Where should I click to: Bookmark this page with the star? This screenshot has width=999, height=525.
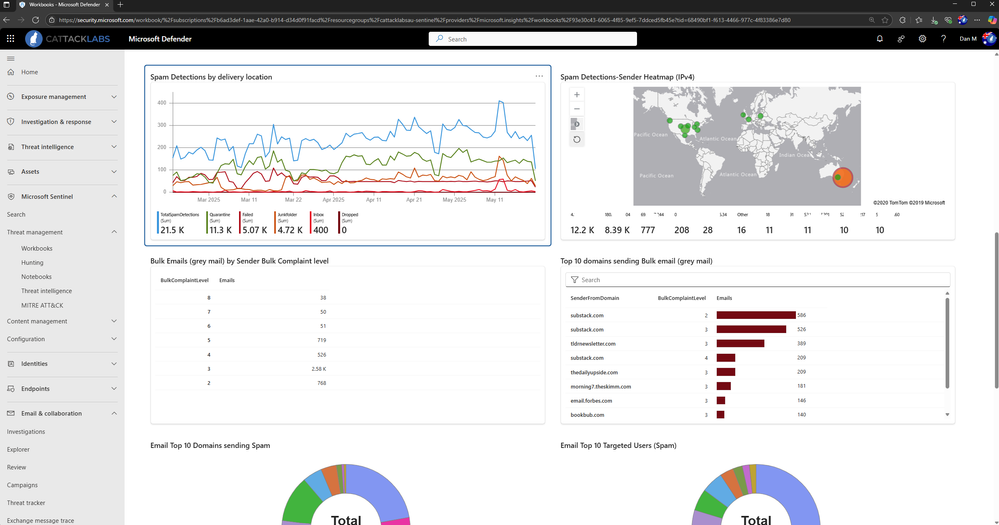(x=885, y=20)
